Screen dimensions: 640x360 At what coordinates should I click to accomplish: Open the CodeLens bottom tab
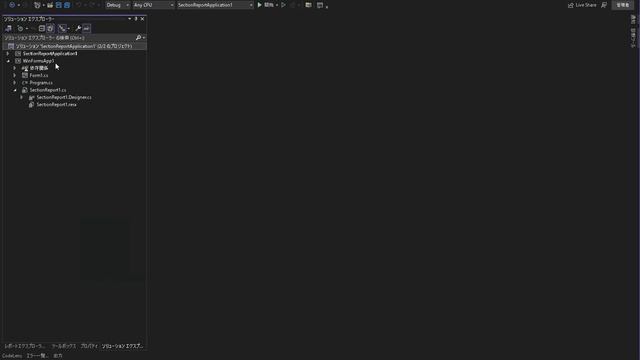[x=12, y=356]
